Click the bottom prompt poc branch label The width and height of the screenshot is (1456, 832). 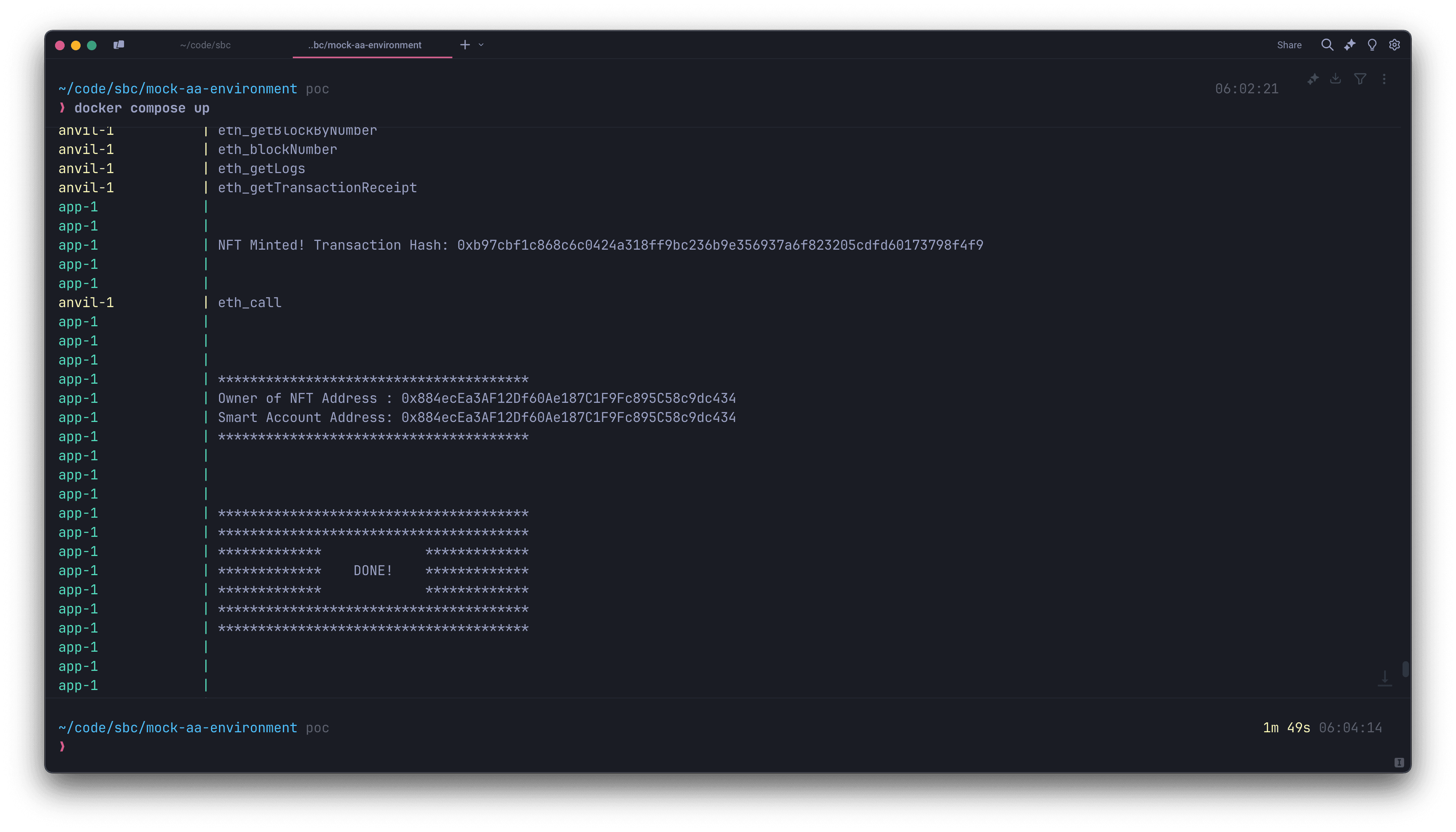[317, 728]
